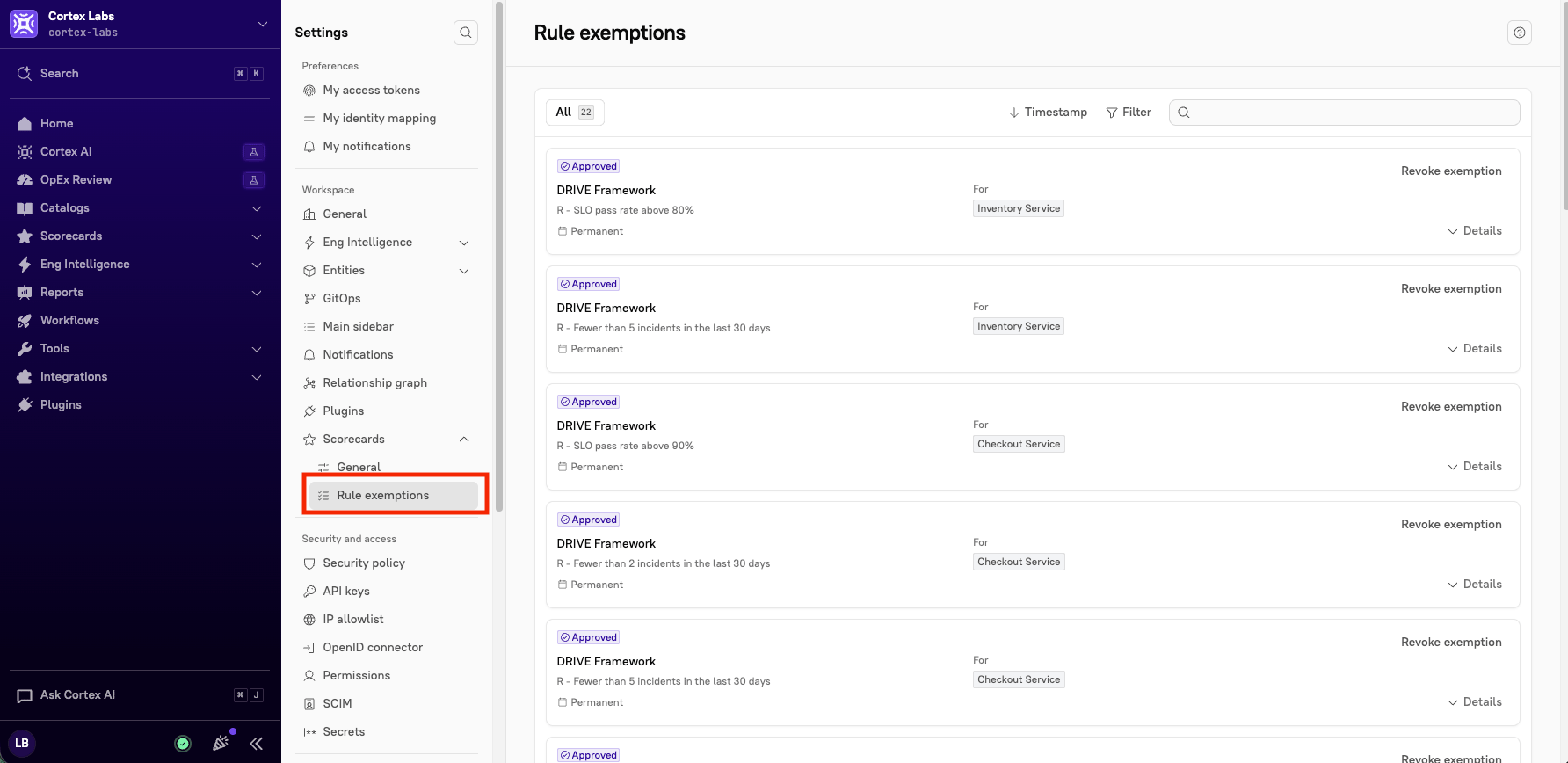Image resolution: width=1568 pixels, height=763 pixels.
Task: Click the exemptions search field
Action: pos(1344,113)
